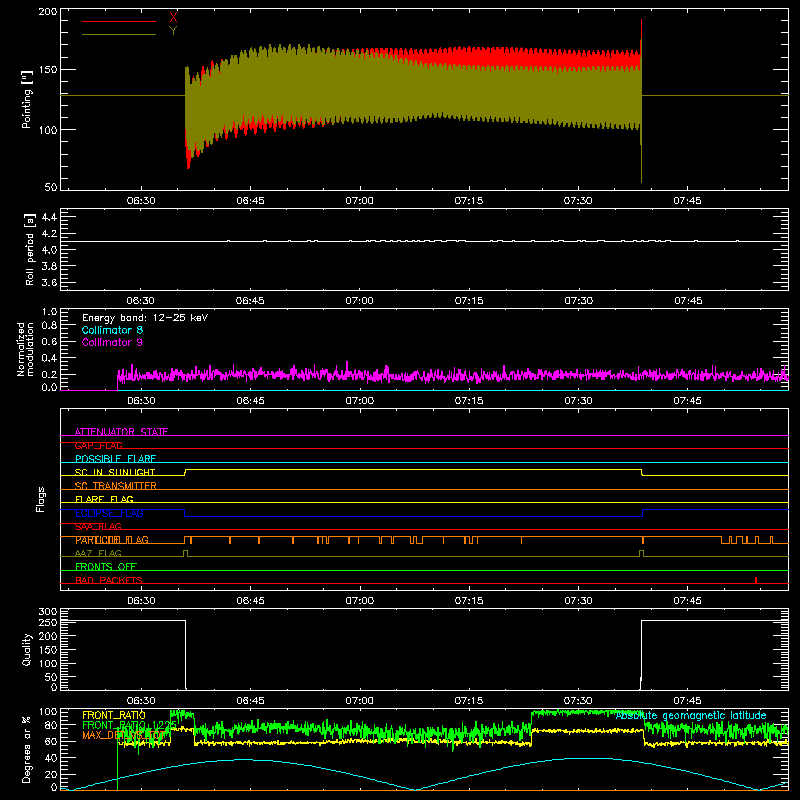Screen dimensions: 800x800
Task: Click the 'ATTENUATOR_STATE' flag label
Action: tap(121, 432)
